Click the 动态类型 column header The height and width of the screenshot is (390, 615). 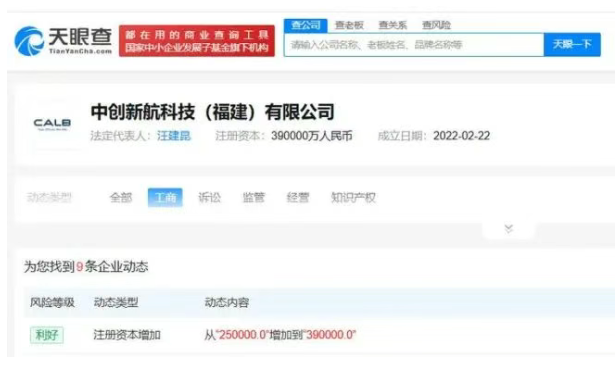click(116, 303)
